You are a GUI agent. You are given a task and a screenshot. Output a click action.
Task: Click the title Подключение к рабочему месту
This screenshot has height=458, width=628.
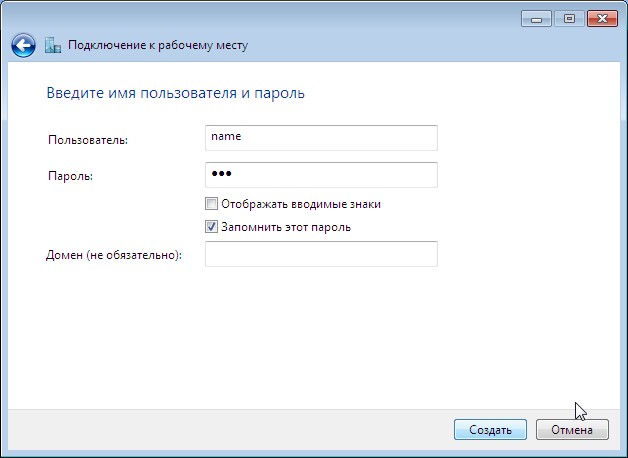pos(158,45)
